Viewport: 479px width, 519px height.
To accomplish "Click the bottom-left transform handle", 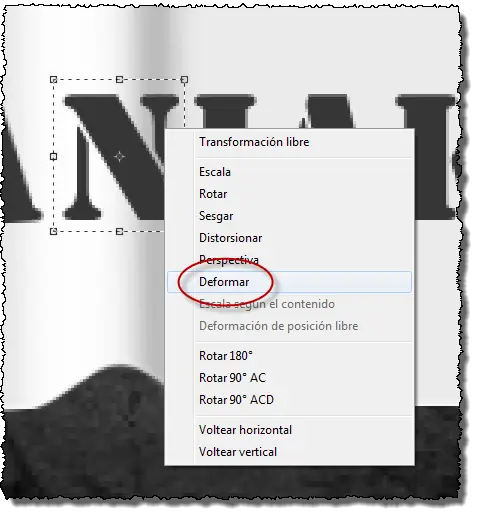I will (53, 231).
